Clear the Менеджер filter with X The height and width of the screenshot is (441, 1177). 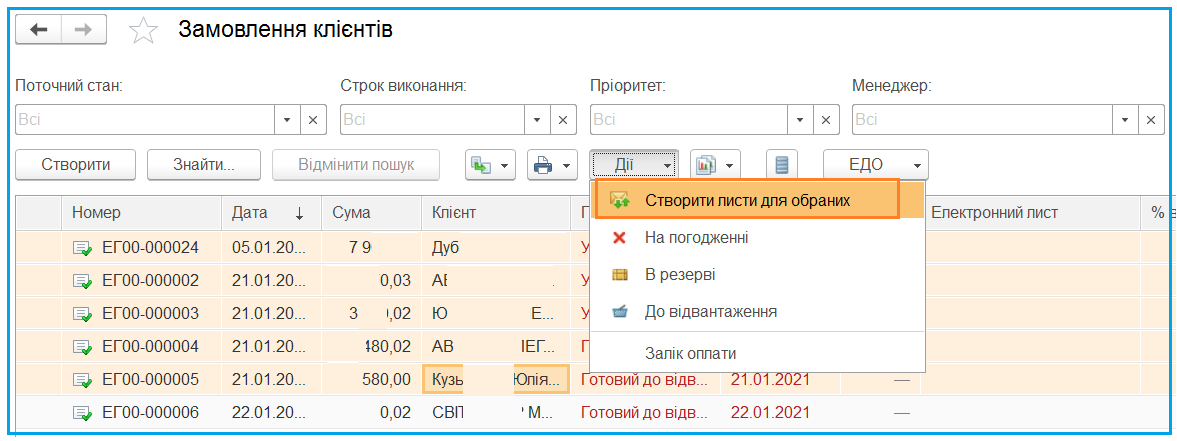(x=1151, y=119)
